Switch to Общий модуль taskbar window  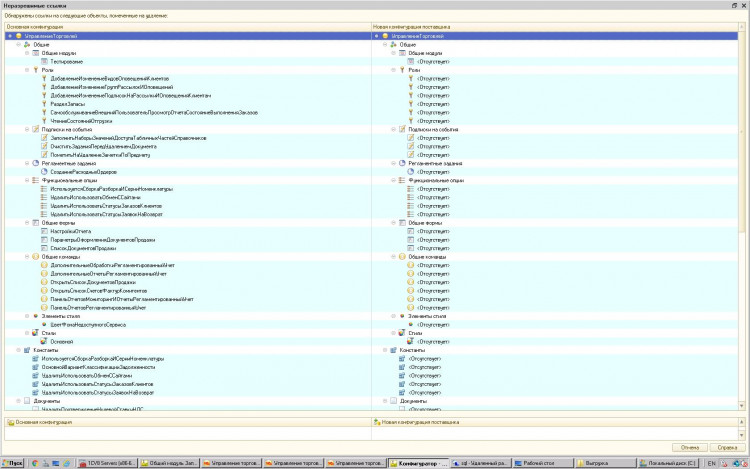[169, 463]
